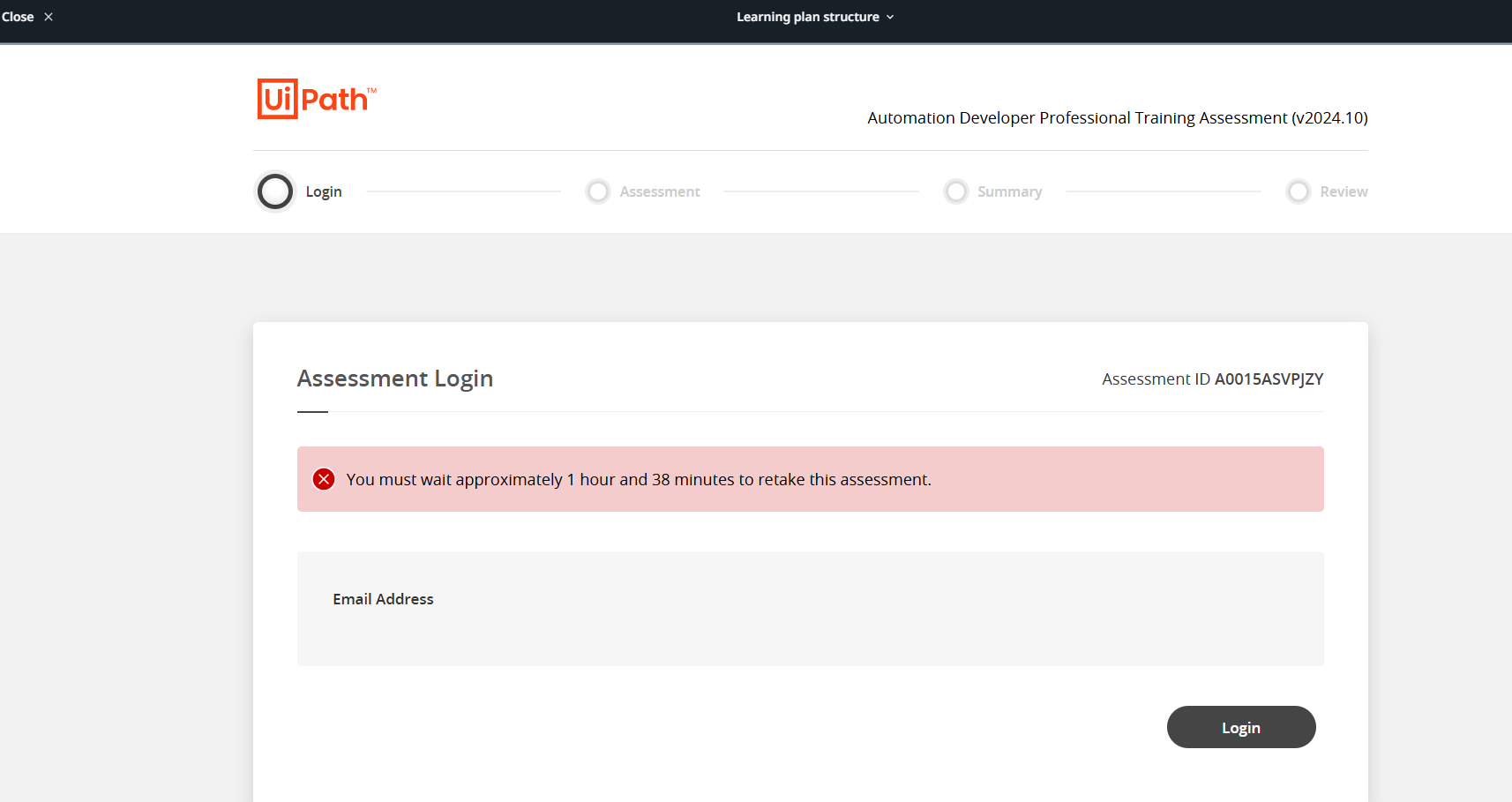Click the red error icon in alert

coord(324,479)
